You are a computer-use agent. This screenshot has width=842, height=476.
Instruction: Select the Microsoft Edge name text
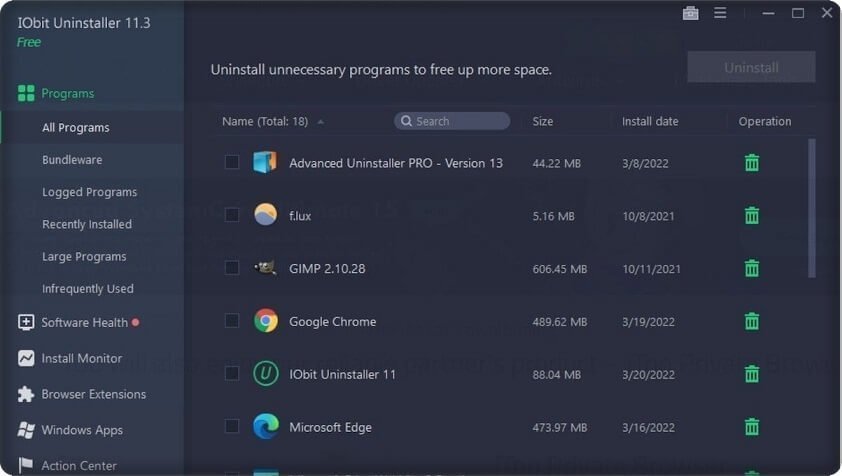pyautogui.click(x=330, y=427)
